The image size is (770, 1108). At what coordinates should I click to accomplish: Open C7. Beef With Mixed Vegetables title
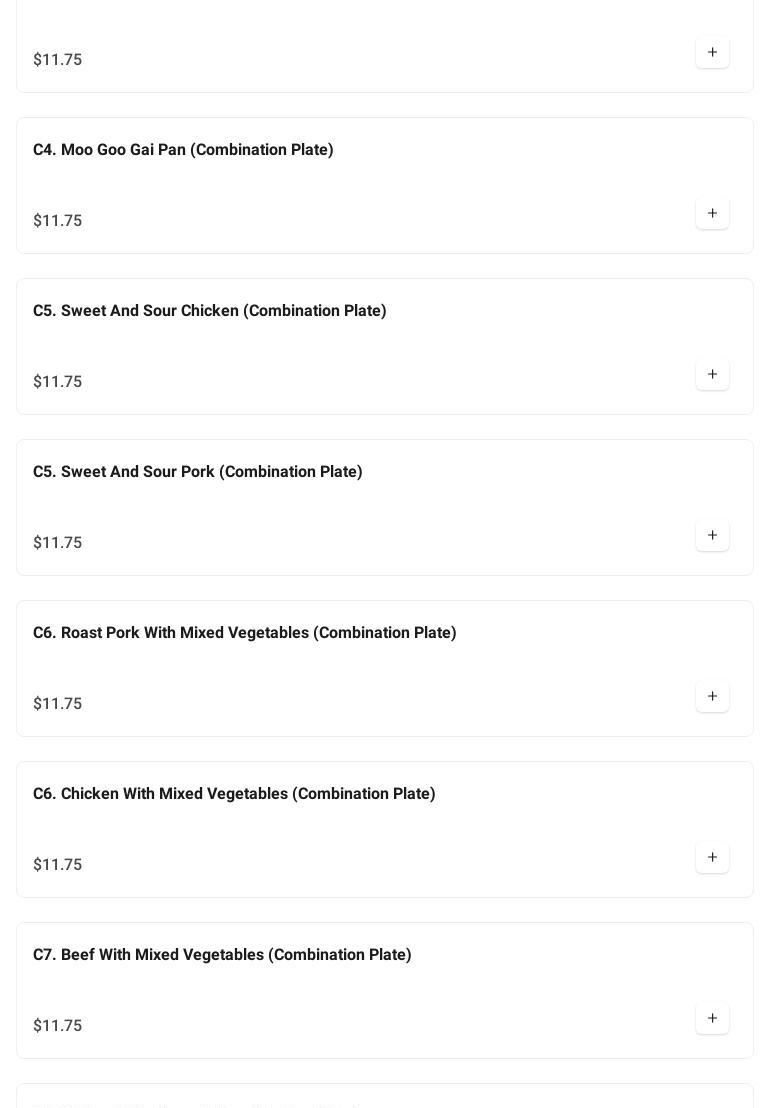tap(222, 955)
